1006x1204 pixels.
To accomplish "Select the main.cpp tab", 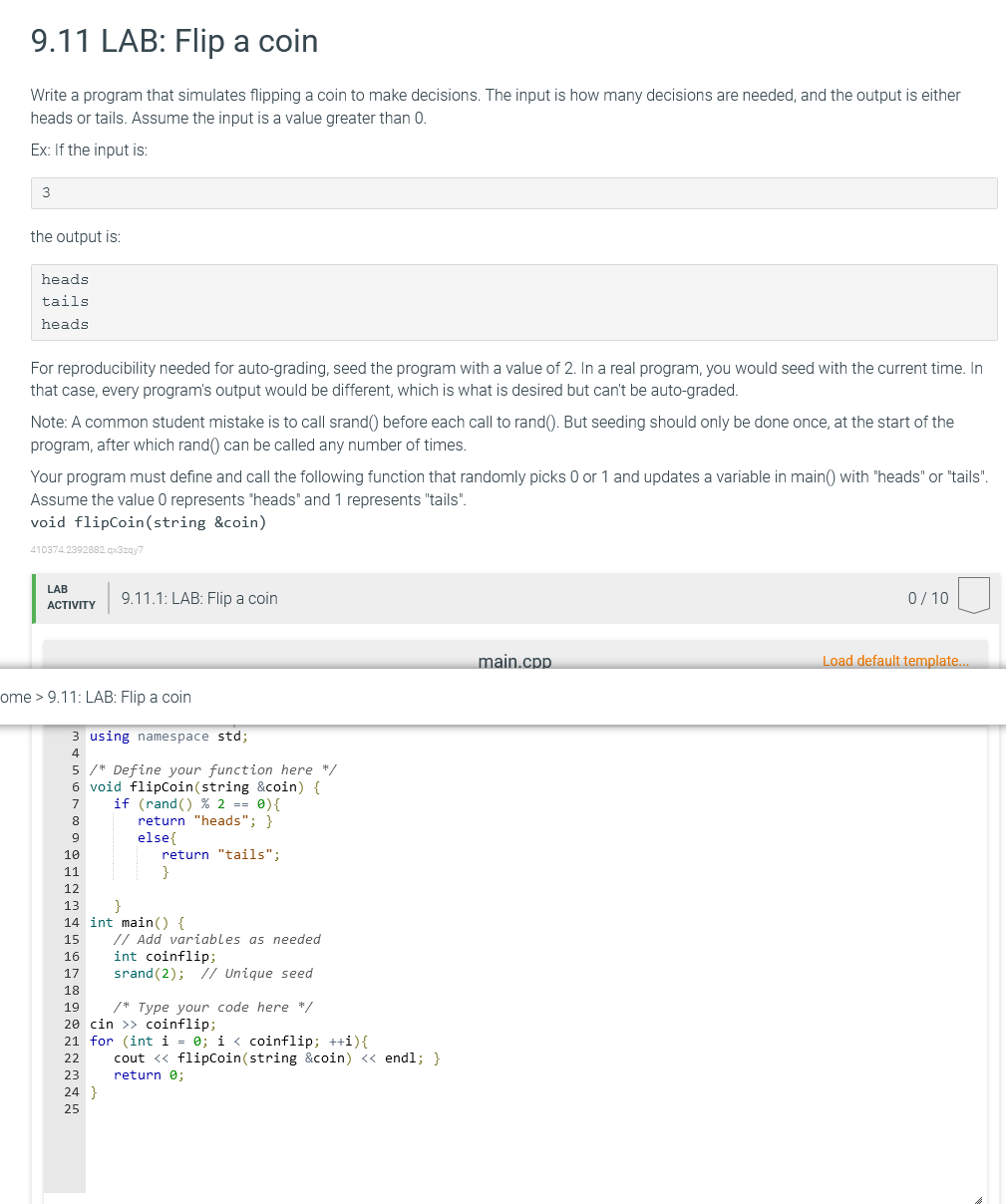I will coord(513,661).
